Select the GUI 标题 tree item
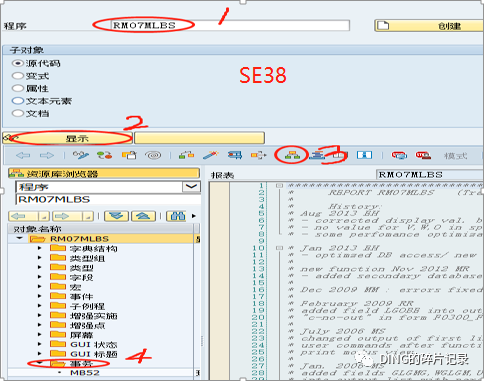This screenshot has height=381, width=484. click(x=94, y=354)
